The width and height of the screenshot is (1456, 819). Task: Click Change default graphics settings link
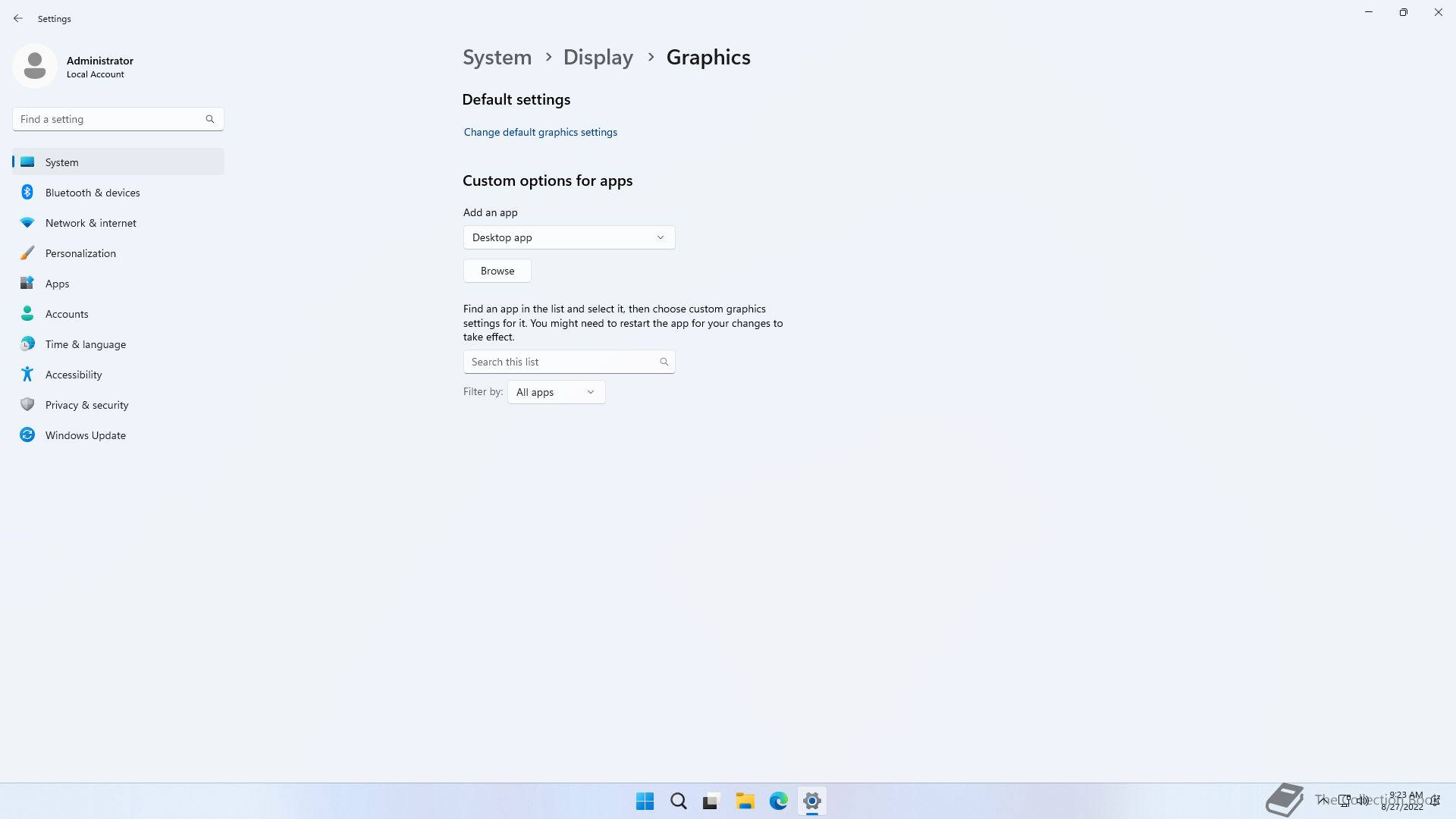point(540,132)
